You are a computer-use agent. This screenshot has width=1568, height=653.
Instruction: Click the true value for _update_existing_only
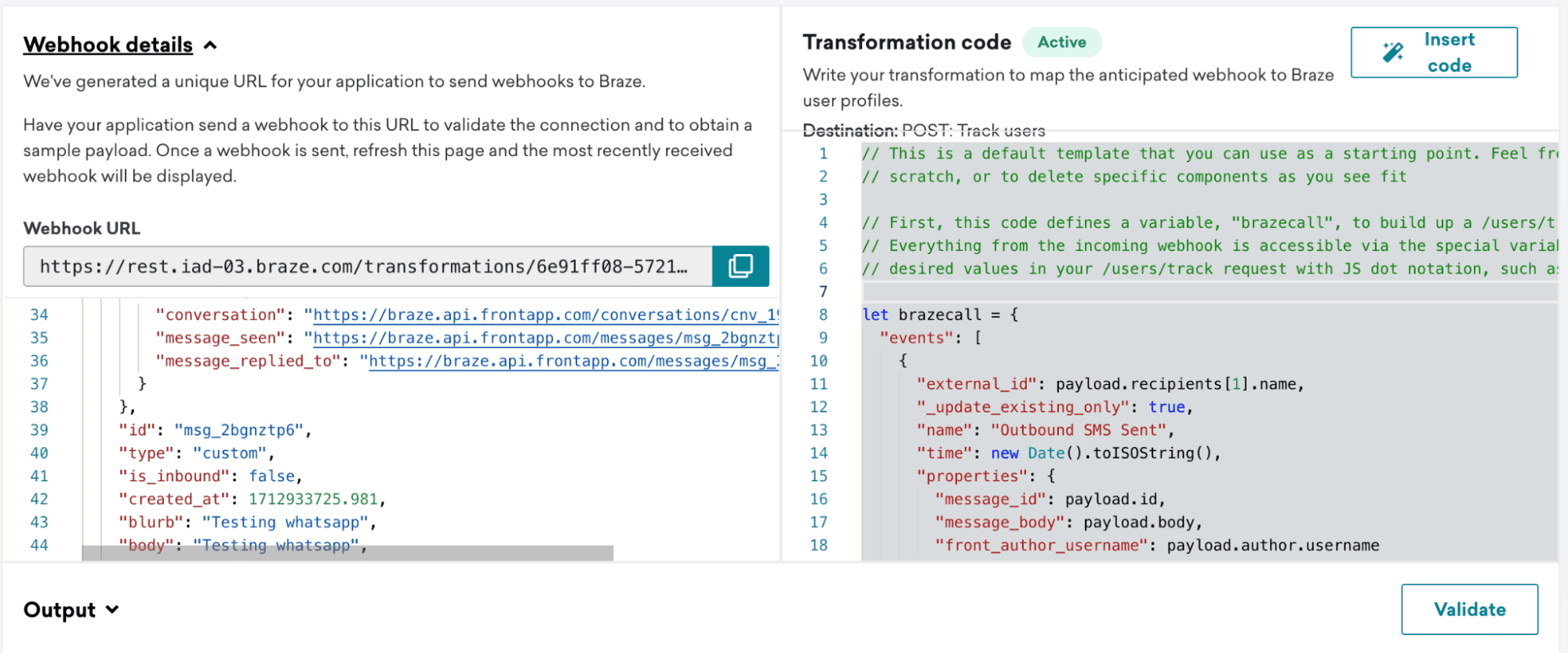click(1166, 408)
